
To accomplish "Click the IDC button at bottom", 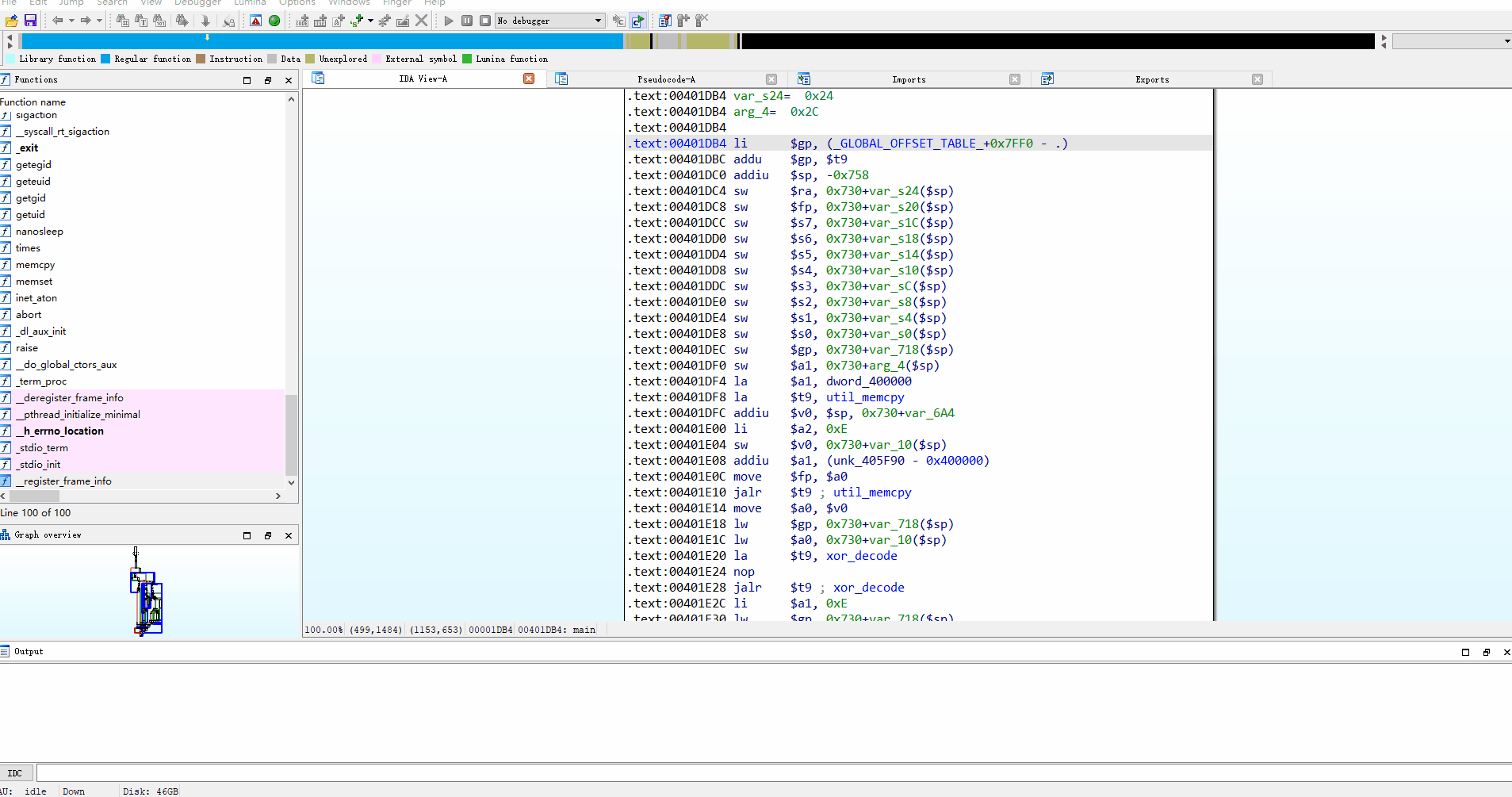I will pos(16,773).
